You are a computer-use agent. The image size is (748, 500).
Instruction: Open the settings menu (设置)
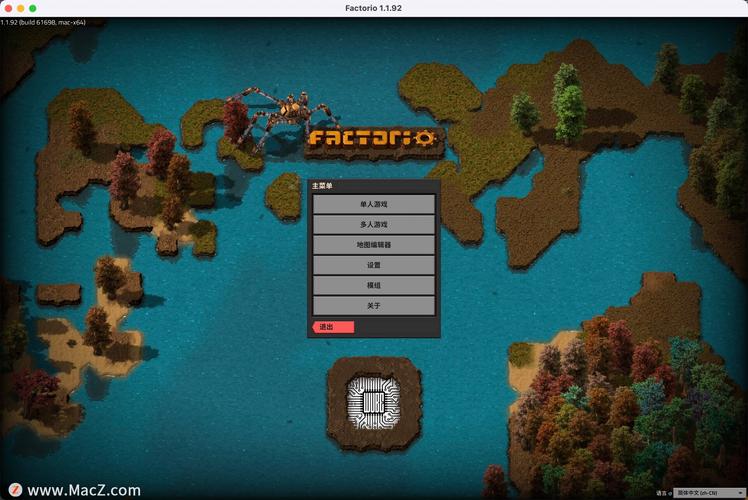[x=374, y=265]
